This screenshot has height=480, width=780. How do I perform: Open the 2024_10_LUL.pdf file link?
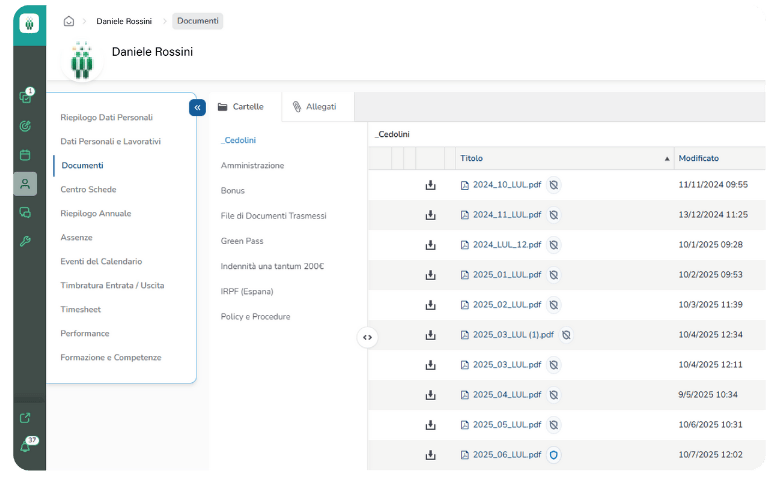[x=507, y=185]
